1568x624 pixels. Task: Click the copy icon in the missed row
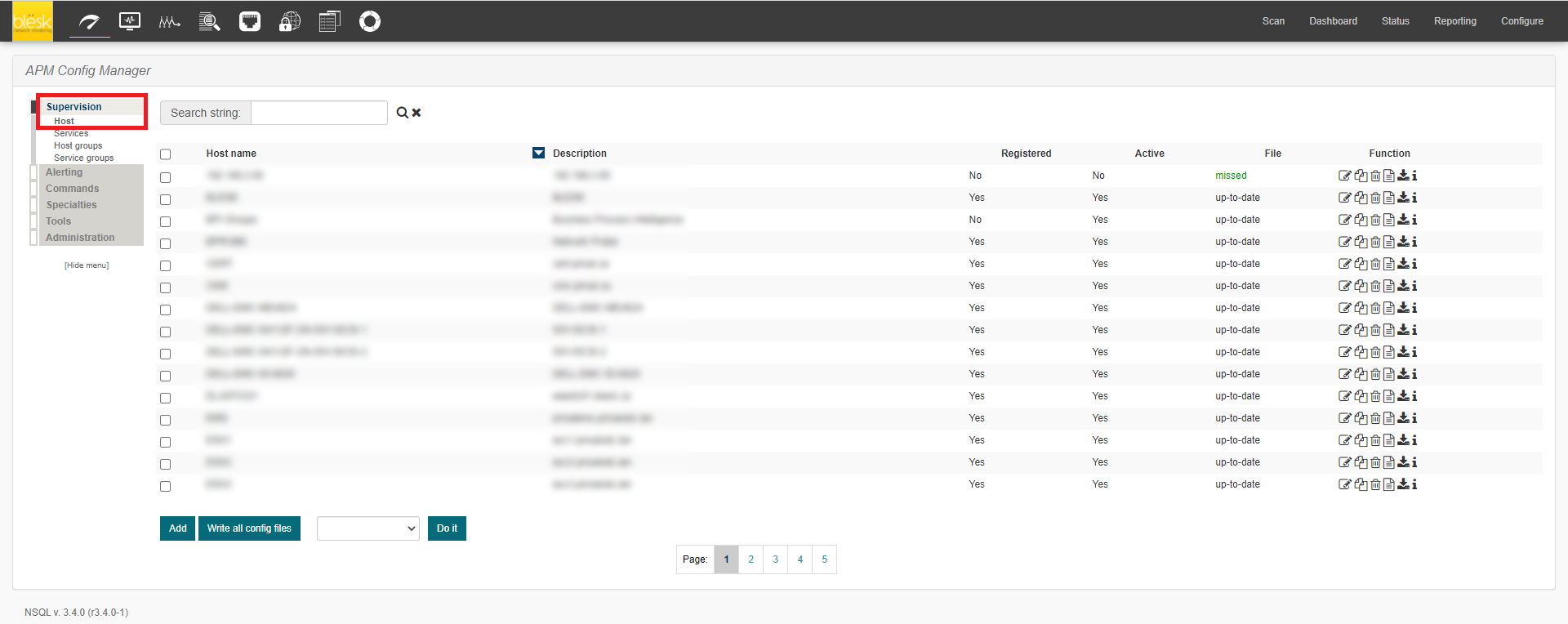tap(1361, 176)
